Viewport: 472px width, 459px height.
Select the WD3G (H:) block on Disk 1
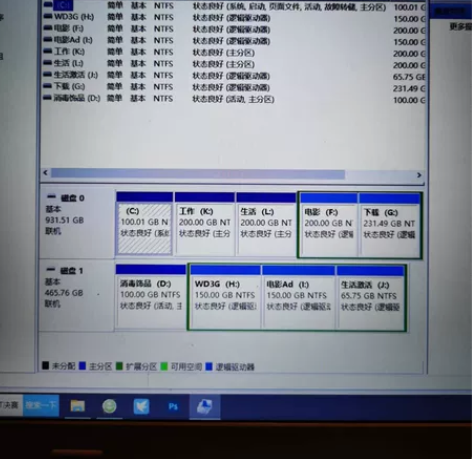pyautogui.click(x=226, y=297)
